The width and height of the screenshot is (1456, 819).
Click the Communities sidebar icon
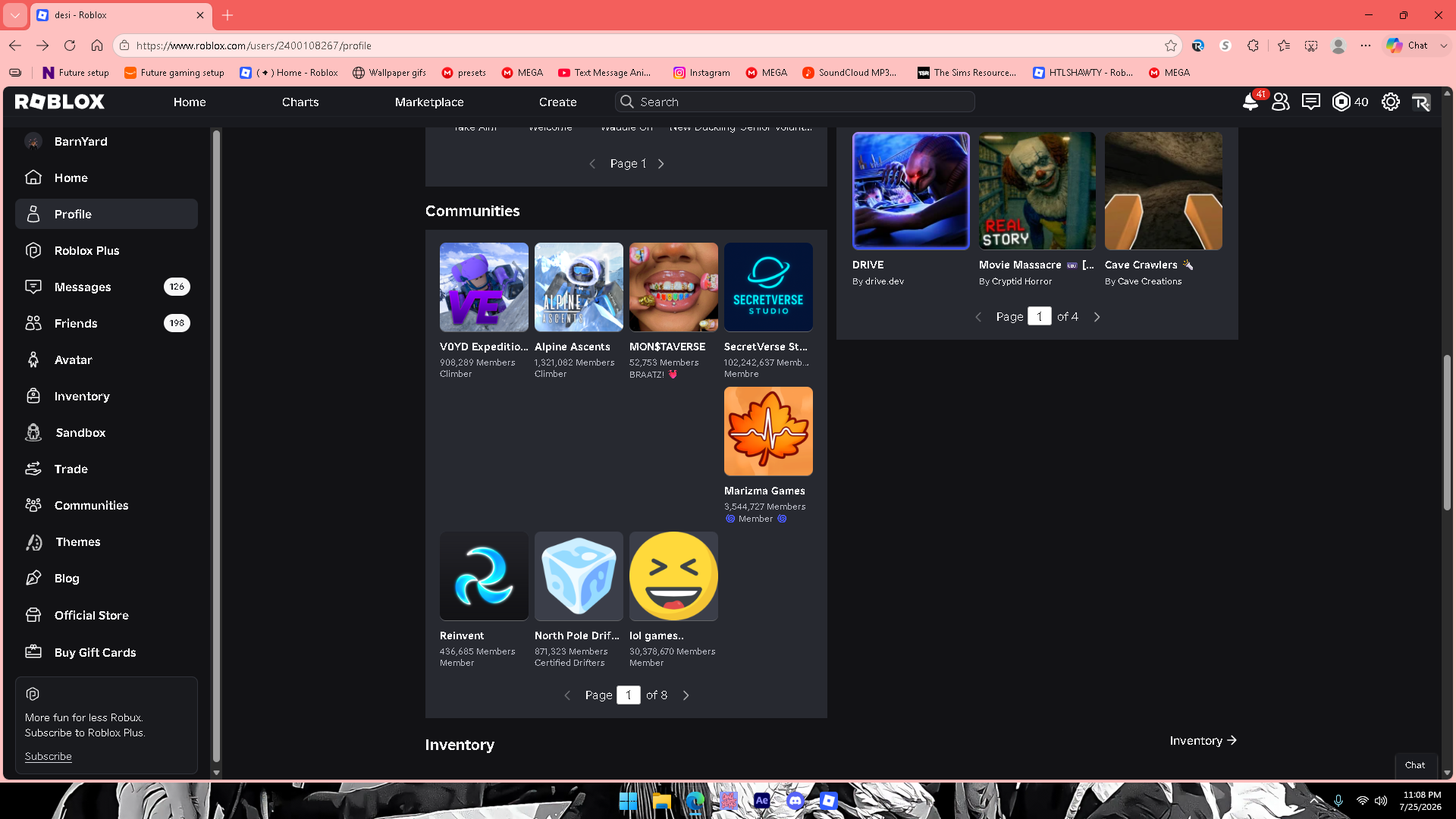(x=33, y=505)
